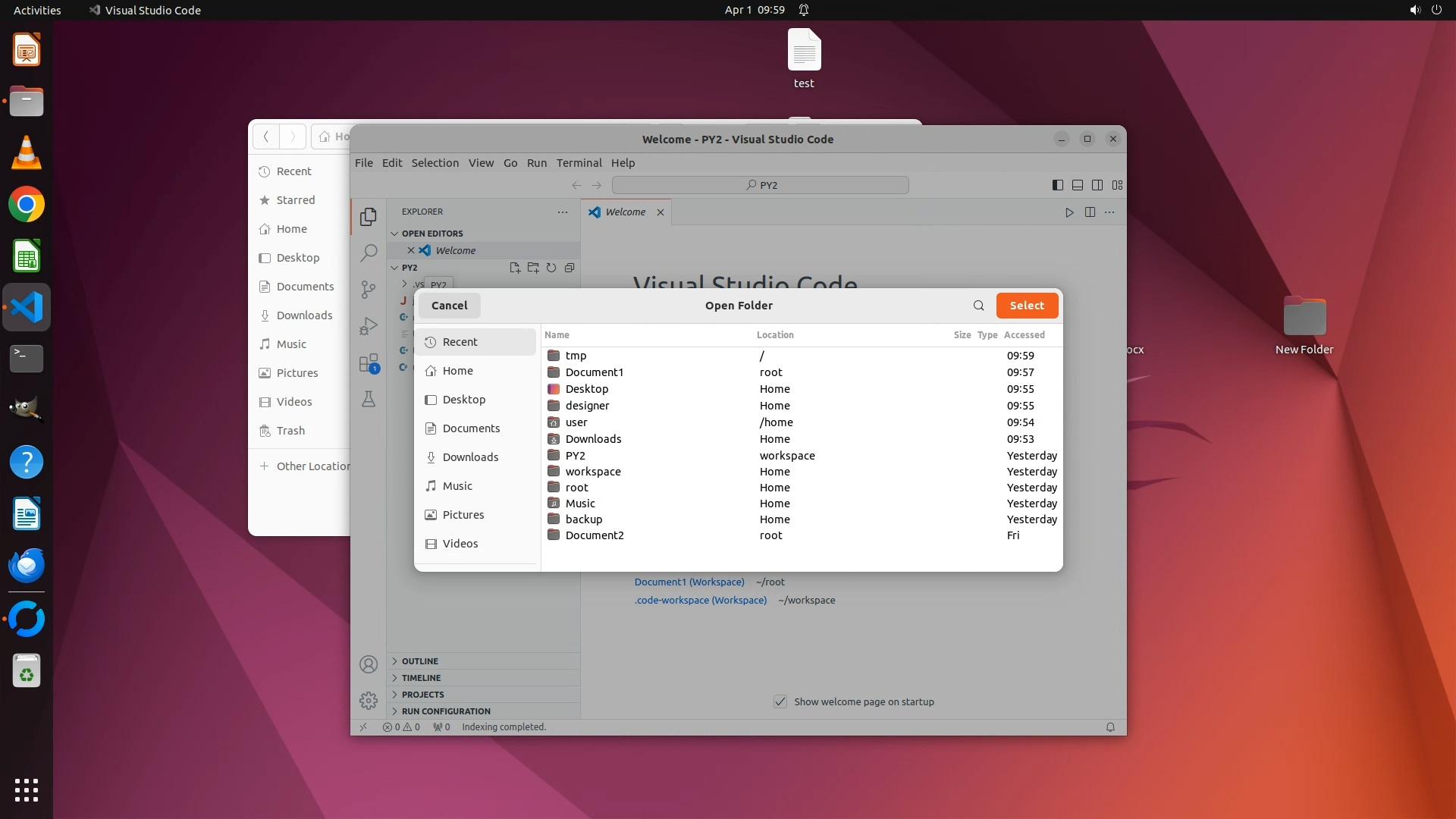Expand the TIMELINE section
The width and height of the screenshot is (1456, 819).
click(x=421, y=678)
